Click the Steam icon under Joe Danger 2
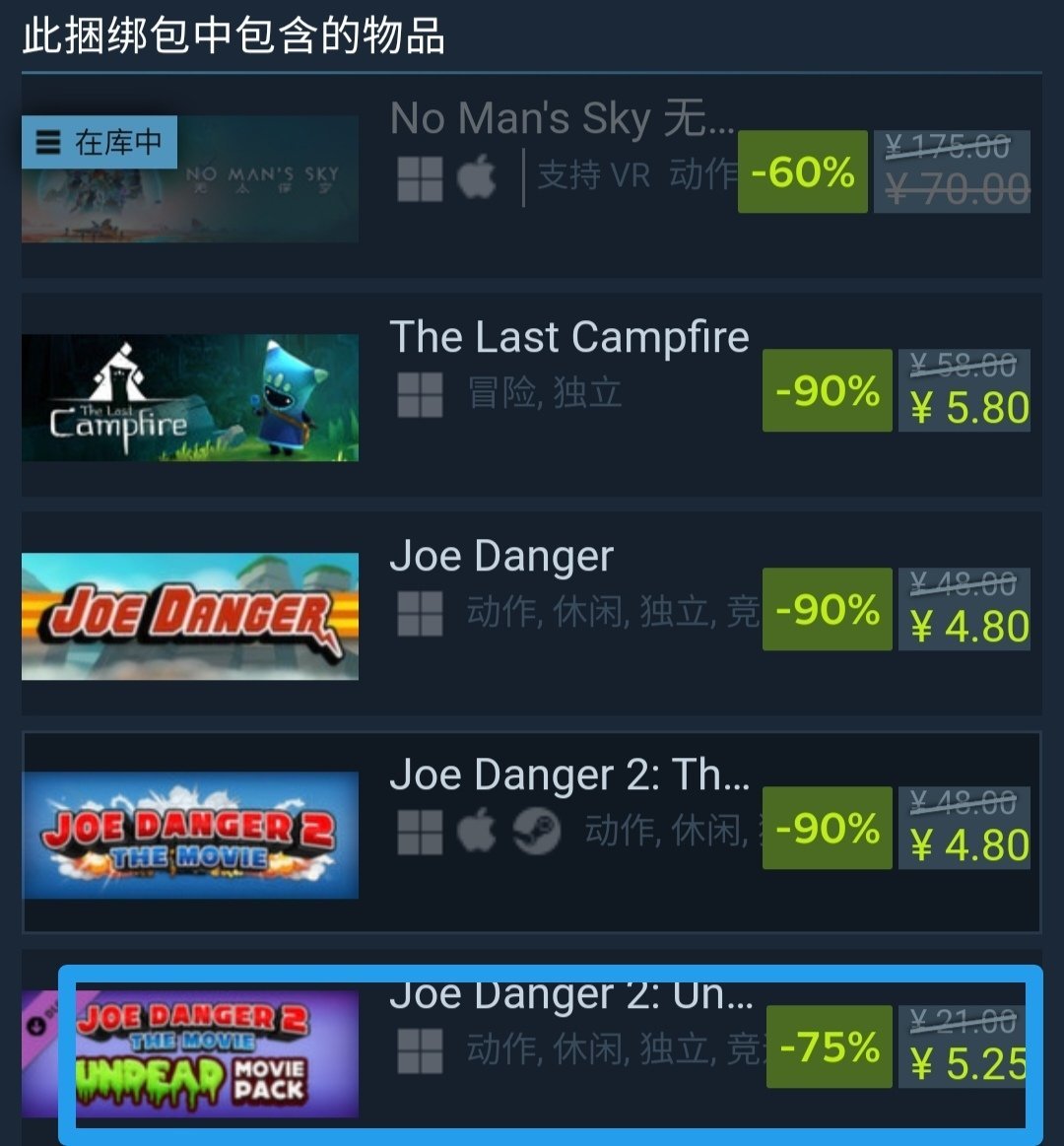Screen dimensions: 1064x1146 tap(536, 832)
